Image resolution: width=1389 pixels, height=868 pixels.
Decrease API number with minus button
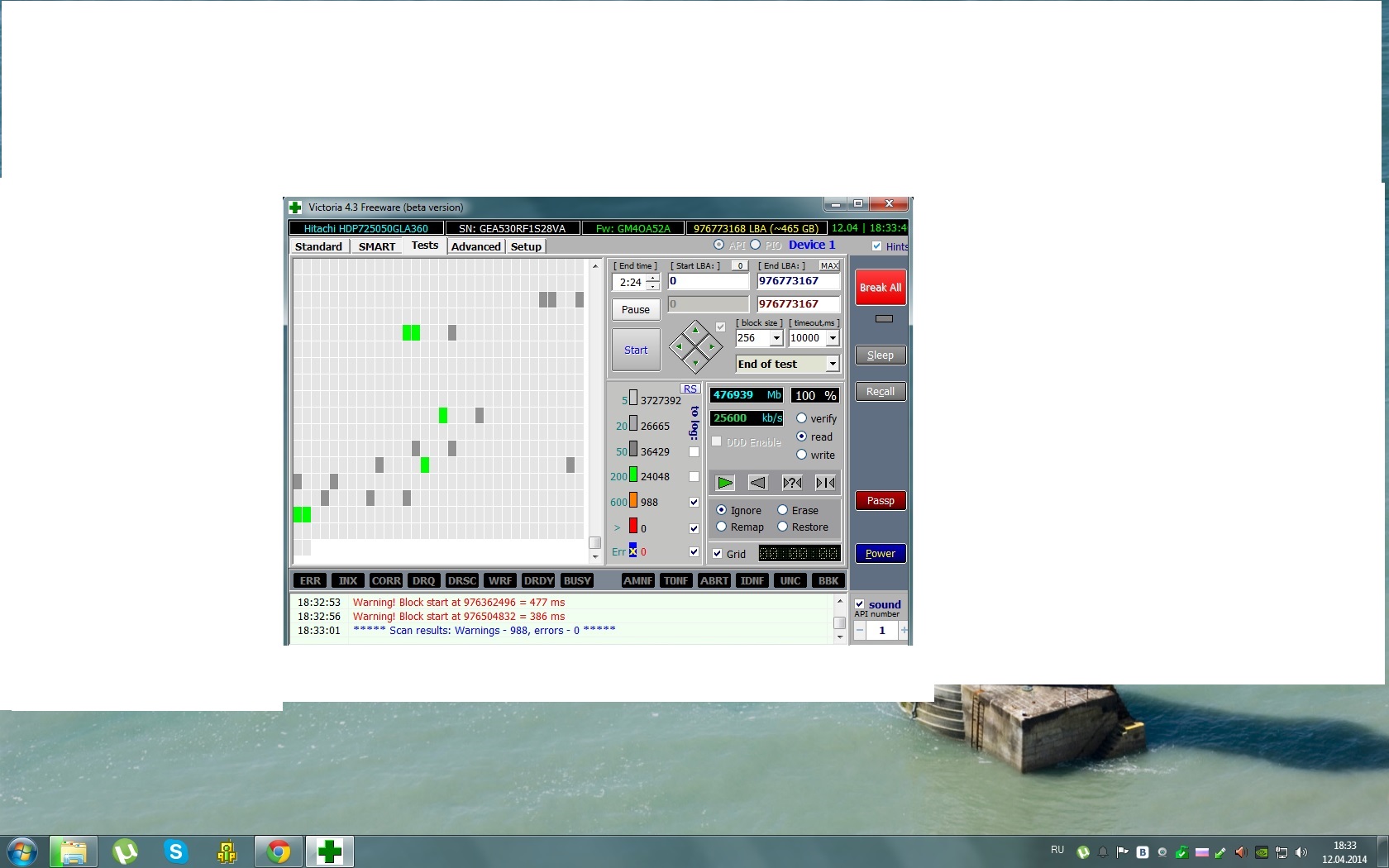tap(860, 631)
